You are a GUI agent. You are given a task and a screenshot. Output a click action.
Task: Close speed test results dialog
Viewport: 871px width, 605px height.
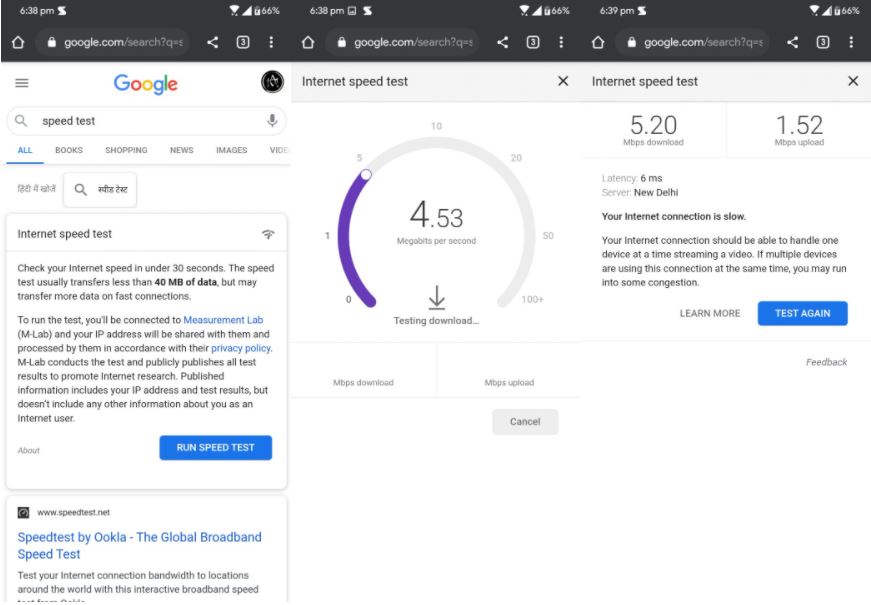pos(853,81)
